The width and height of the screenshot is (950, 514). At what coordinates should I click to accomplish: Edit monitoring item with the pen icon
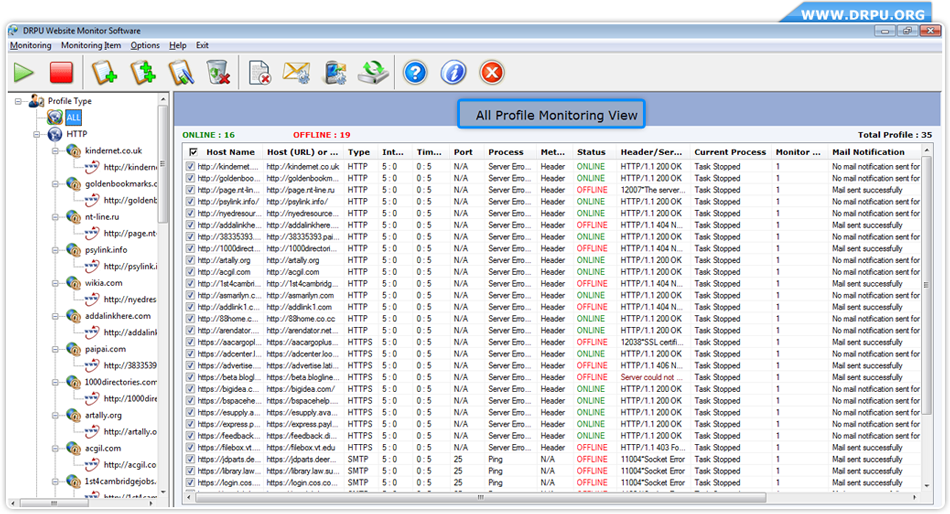(181, 73)
